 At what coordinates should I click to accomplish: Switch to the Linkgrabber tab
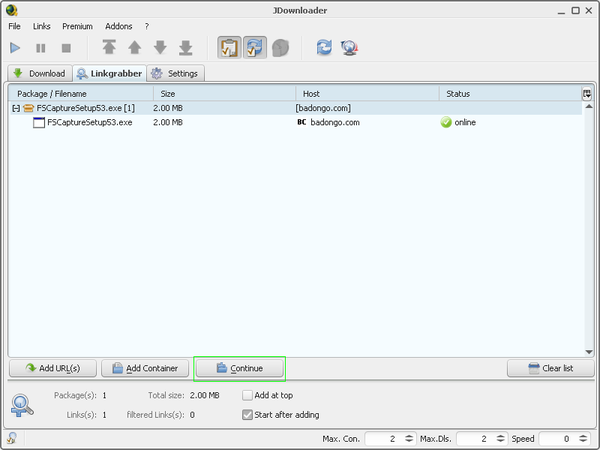point(109,73)
